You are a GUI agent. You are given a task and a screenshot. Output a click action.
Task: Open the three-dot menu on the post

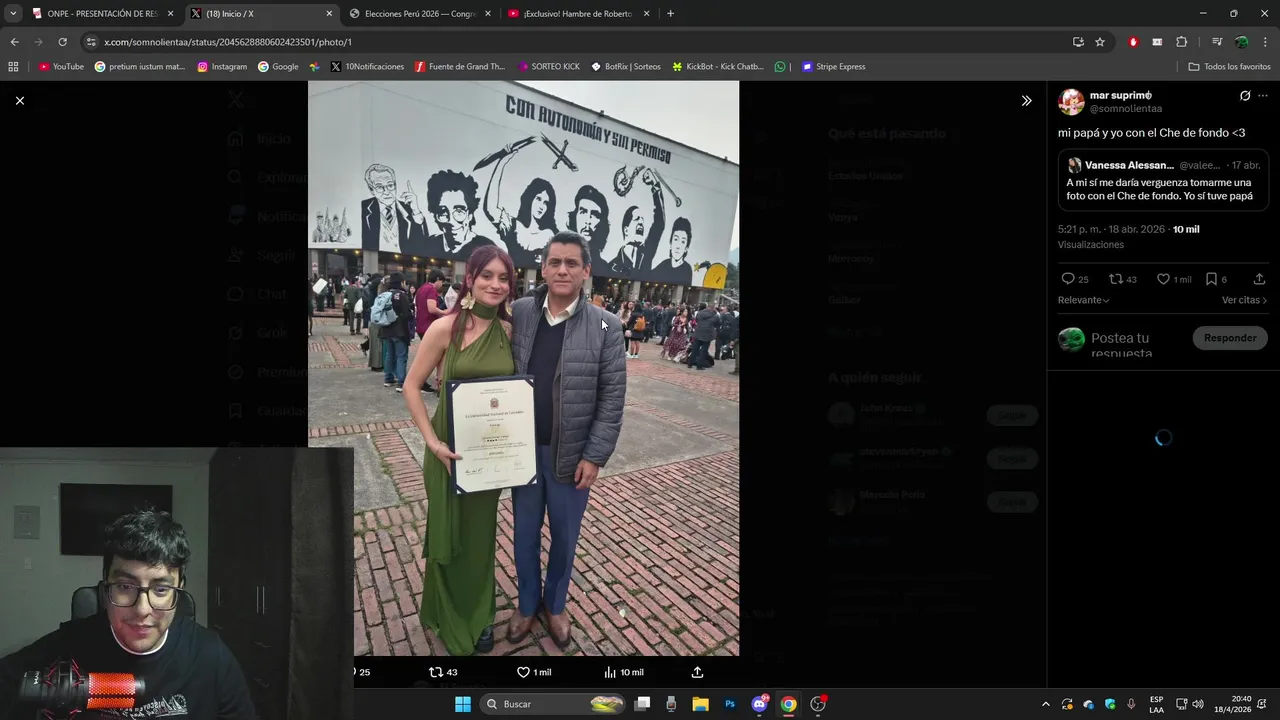[x=1263, y=96]
